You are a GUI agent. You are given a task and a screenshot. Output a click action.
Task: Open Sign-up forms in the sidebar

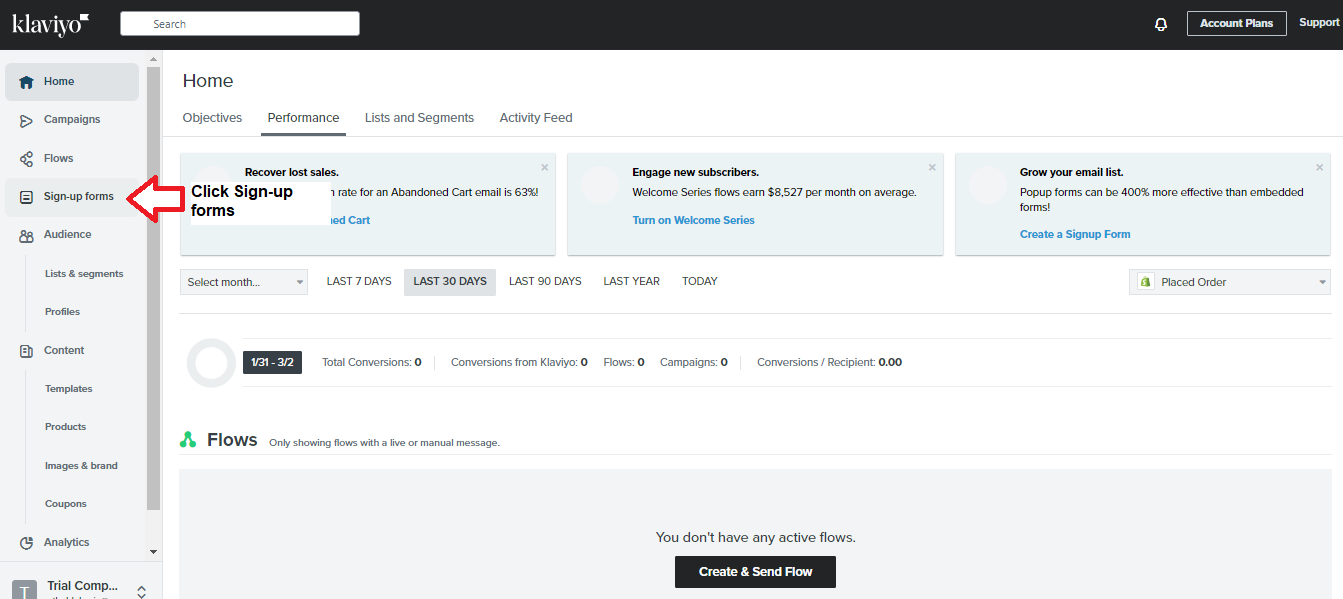point(72,197)
